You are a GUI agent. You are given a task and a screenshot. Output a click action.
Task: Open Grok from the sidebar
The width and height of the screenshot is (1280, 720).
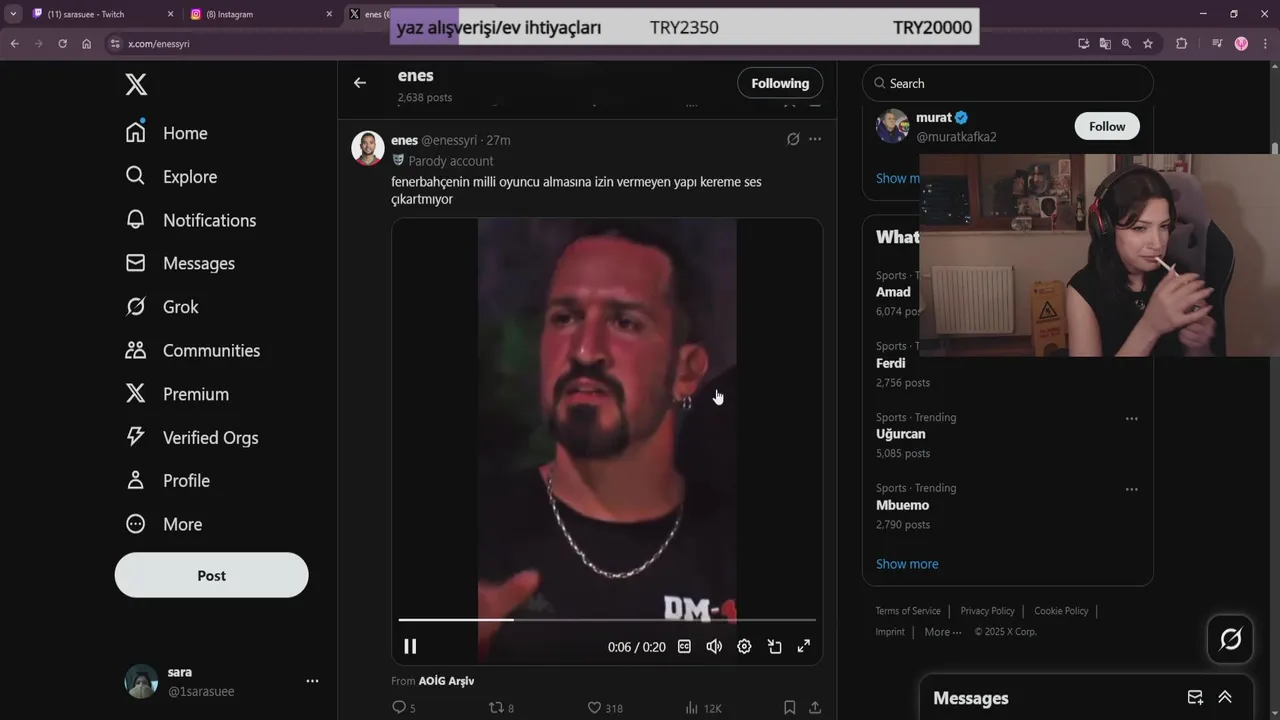(x=162, y=307)
